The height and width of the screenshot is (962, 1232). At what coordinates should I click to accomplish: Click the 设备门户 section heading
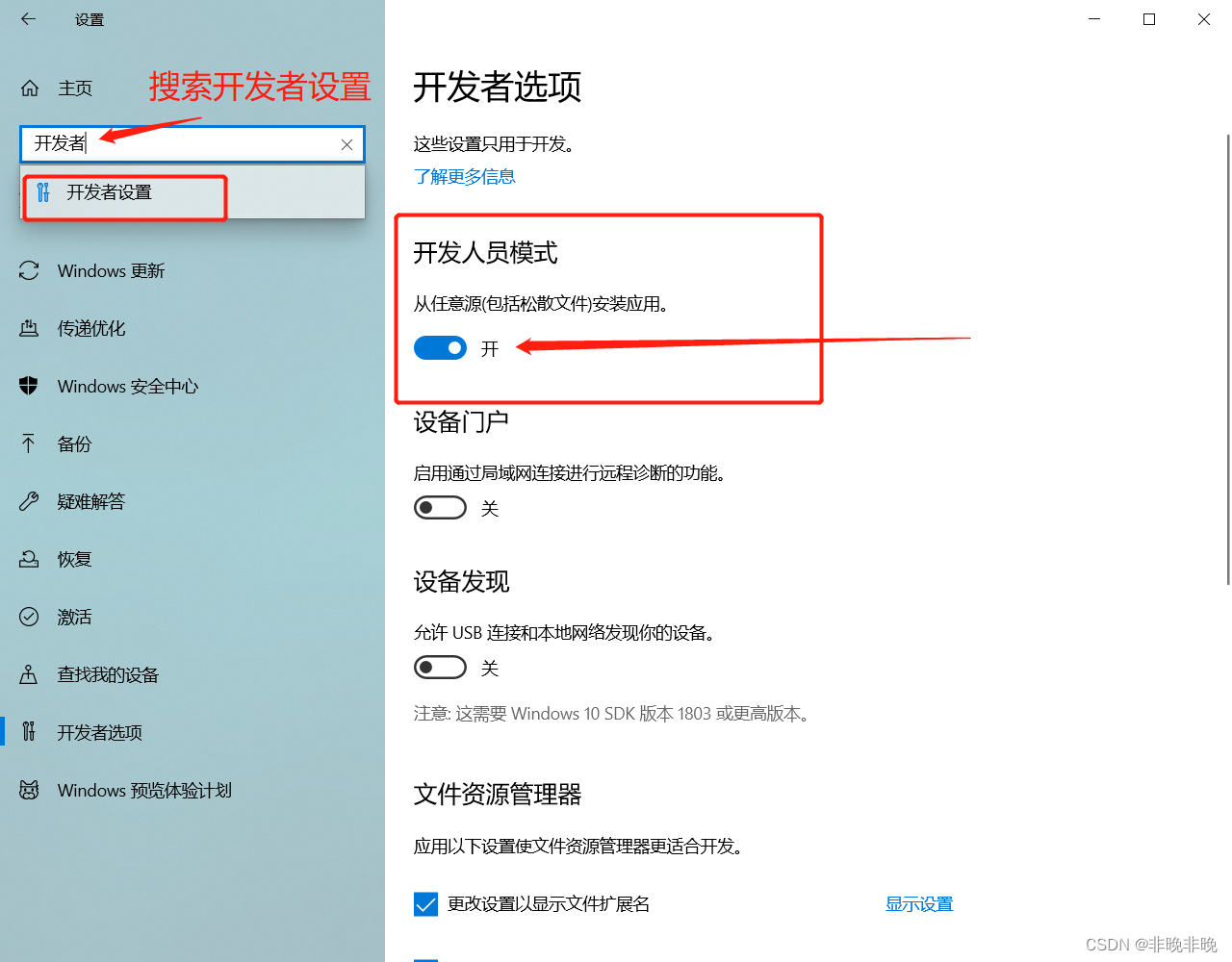tap(461, 422)
